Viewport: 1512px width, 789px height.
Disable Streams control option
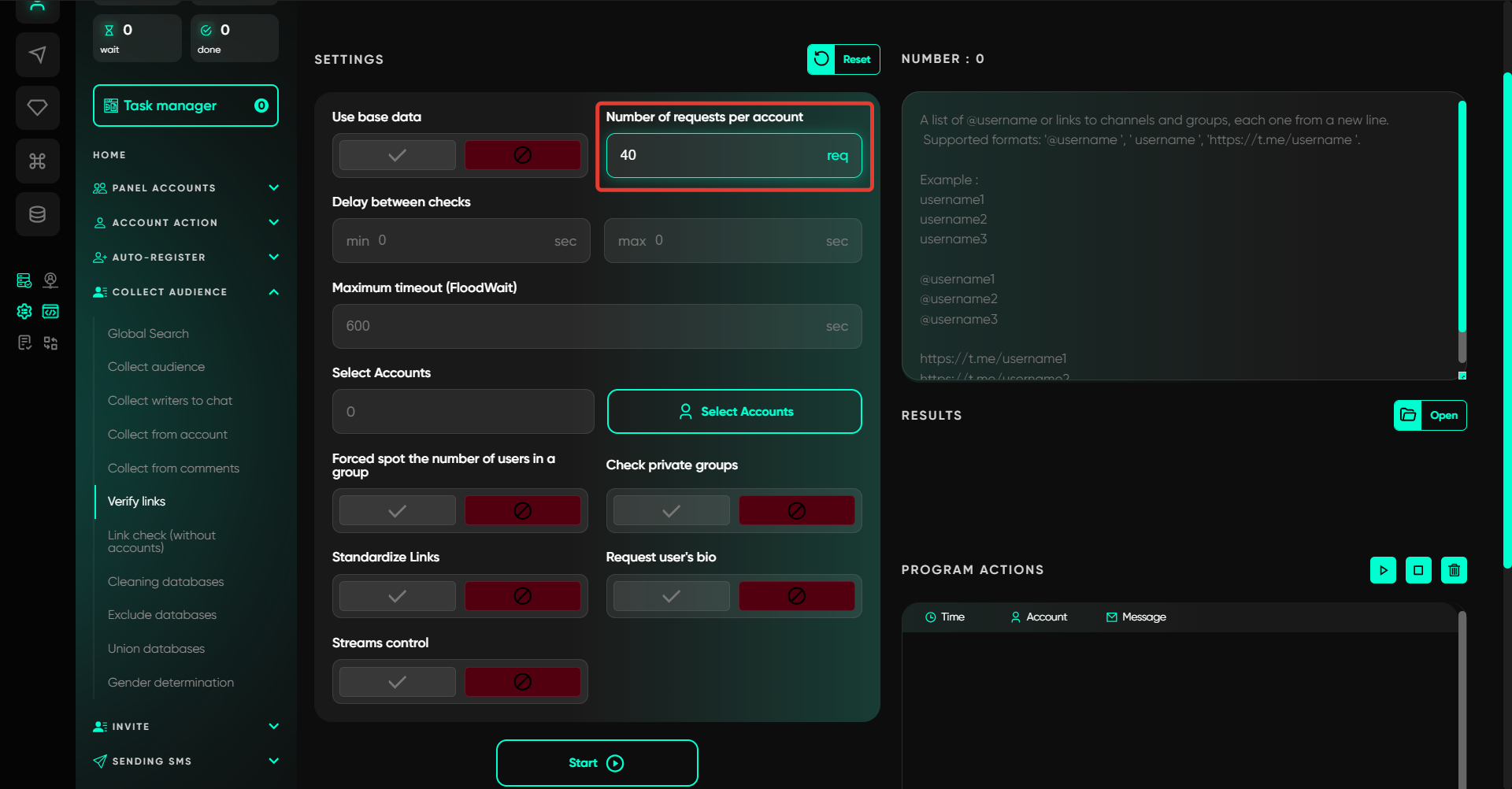pos(522,682)
